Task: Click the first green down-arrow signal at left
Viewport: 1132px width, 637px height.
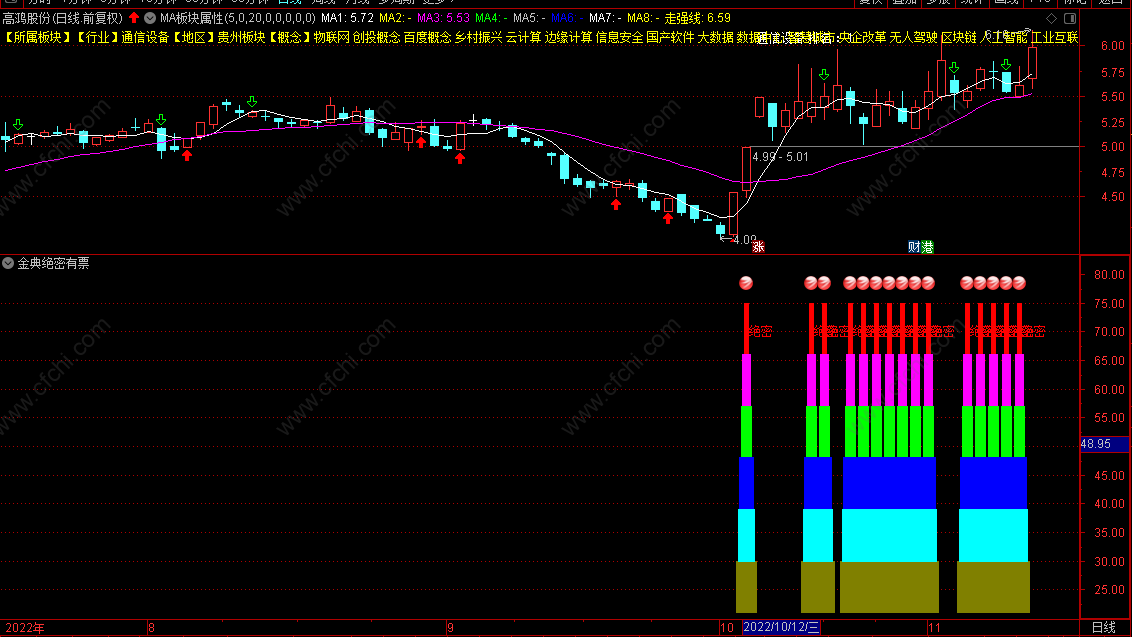Action: 18,125
